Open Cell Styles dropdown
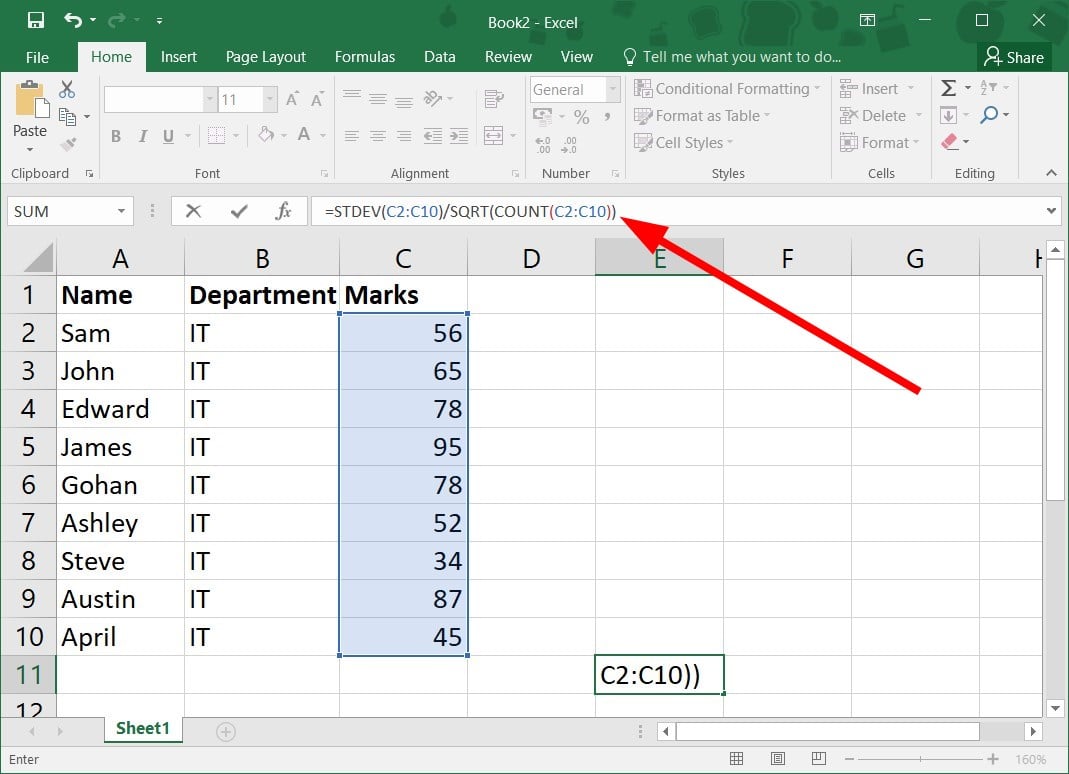Image resolution: width=1069 pixels, height=774 pixels. pyautogui.click(x=683, y=143)
